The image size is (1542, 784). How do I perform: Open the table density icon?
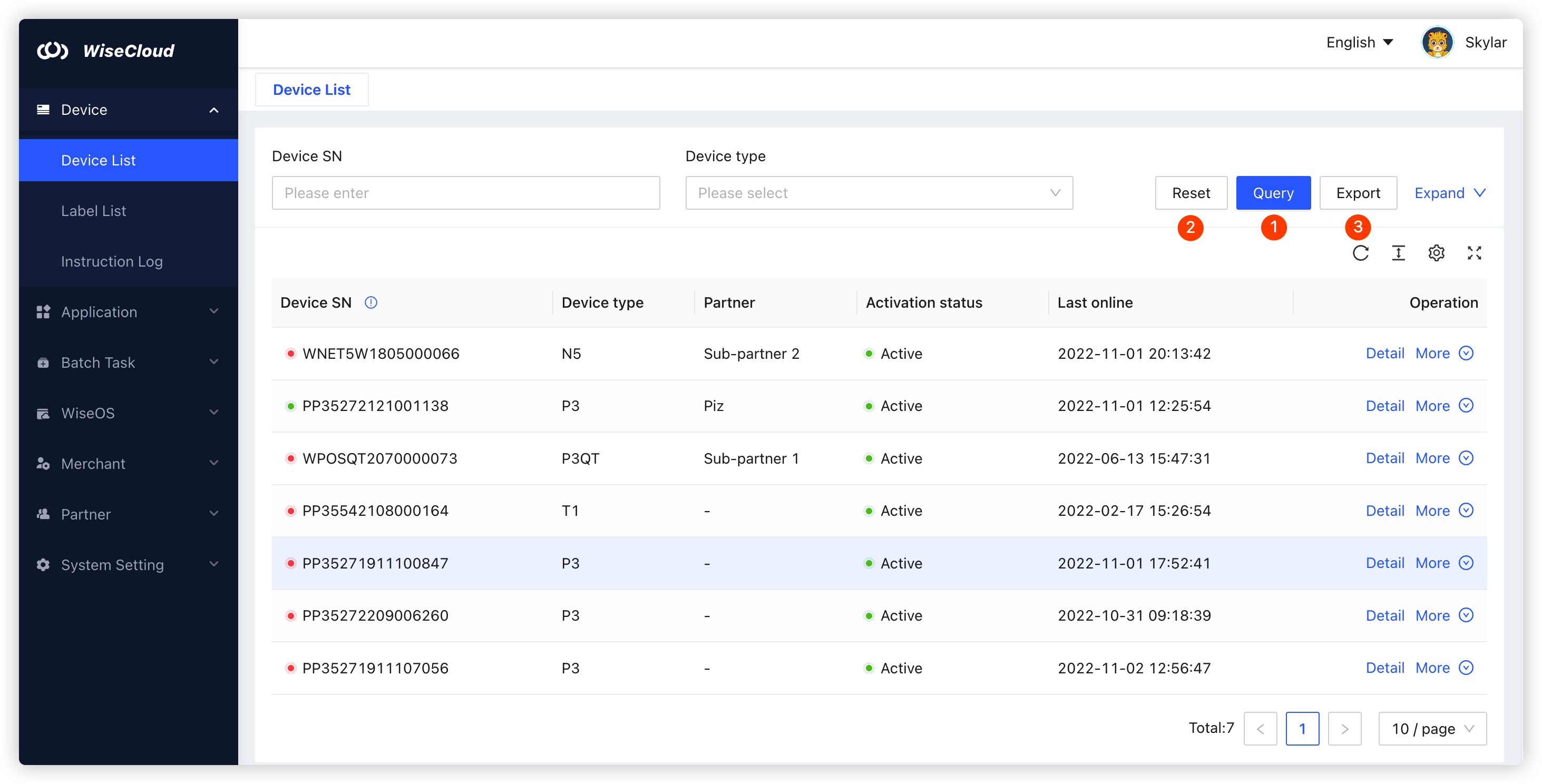[x=1398, y=253]
